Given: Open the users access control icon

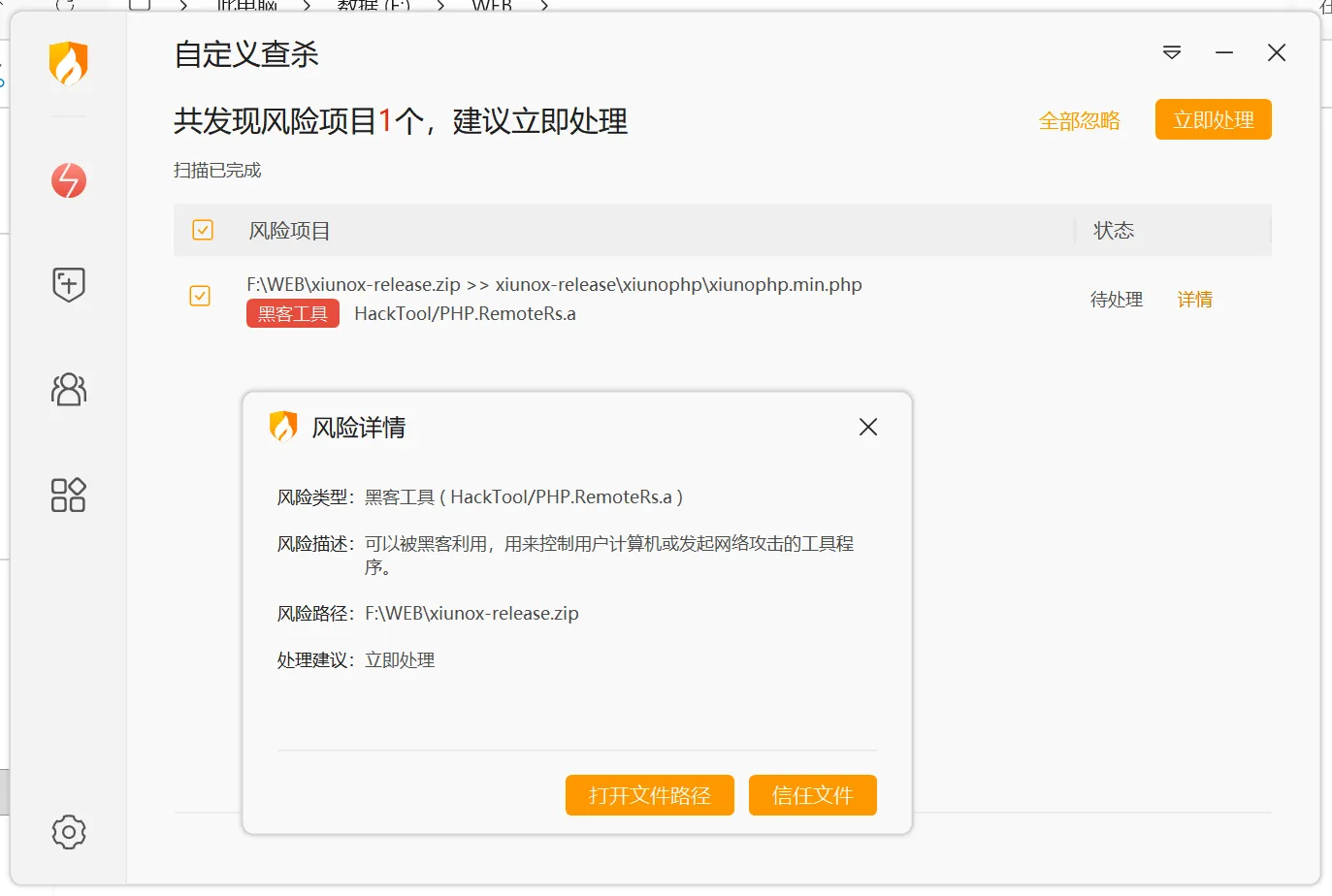Looking at the screenshot, I should pyautogui.click(x=69, y=390).
